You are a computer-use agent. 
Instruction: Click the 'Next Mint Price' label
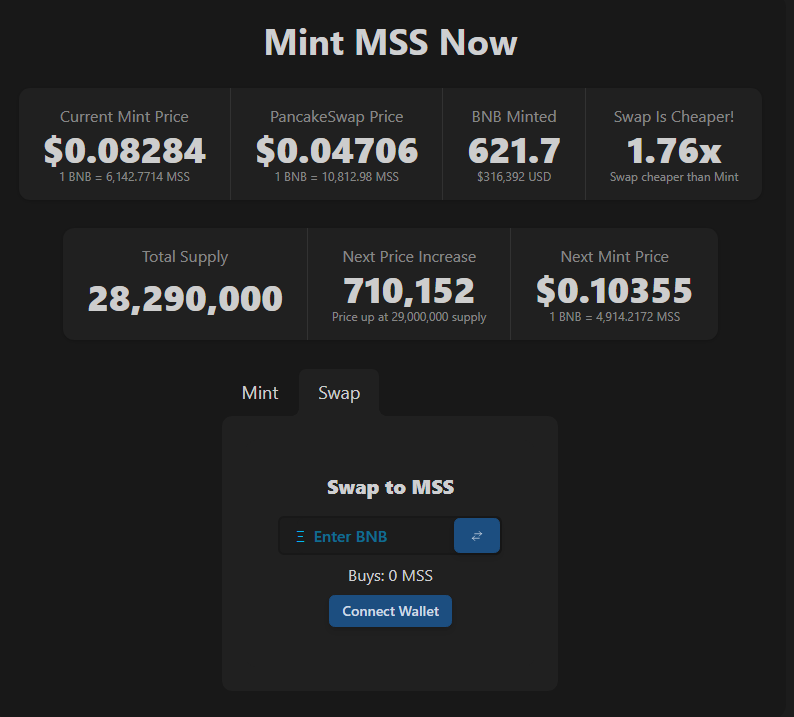coord(614,257)
